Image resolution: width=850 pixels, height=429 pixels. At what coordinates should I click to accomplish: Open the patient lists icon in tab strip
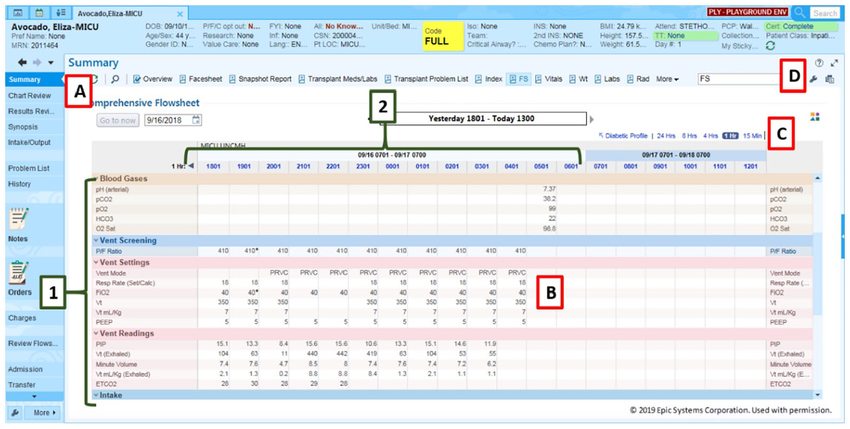click(61, 12)
